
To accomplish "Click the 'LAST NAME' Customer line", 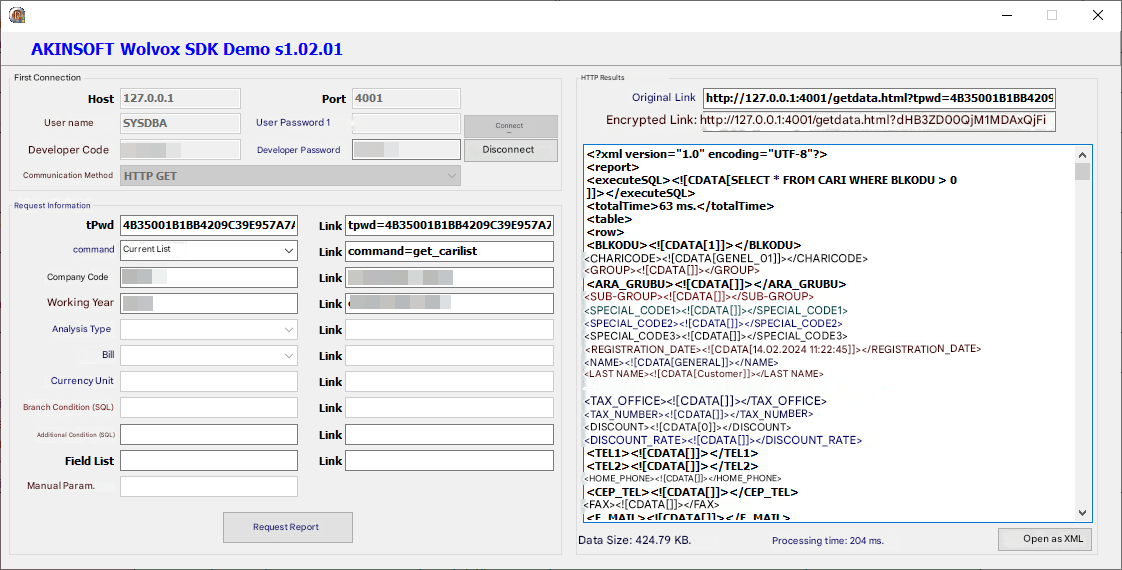I will (x=704, y=374).
